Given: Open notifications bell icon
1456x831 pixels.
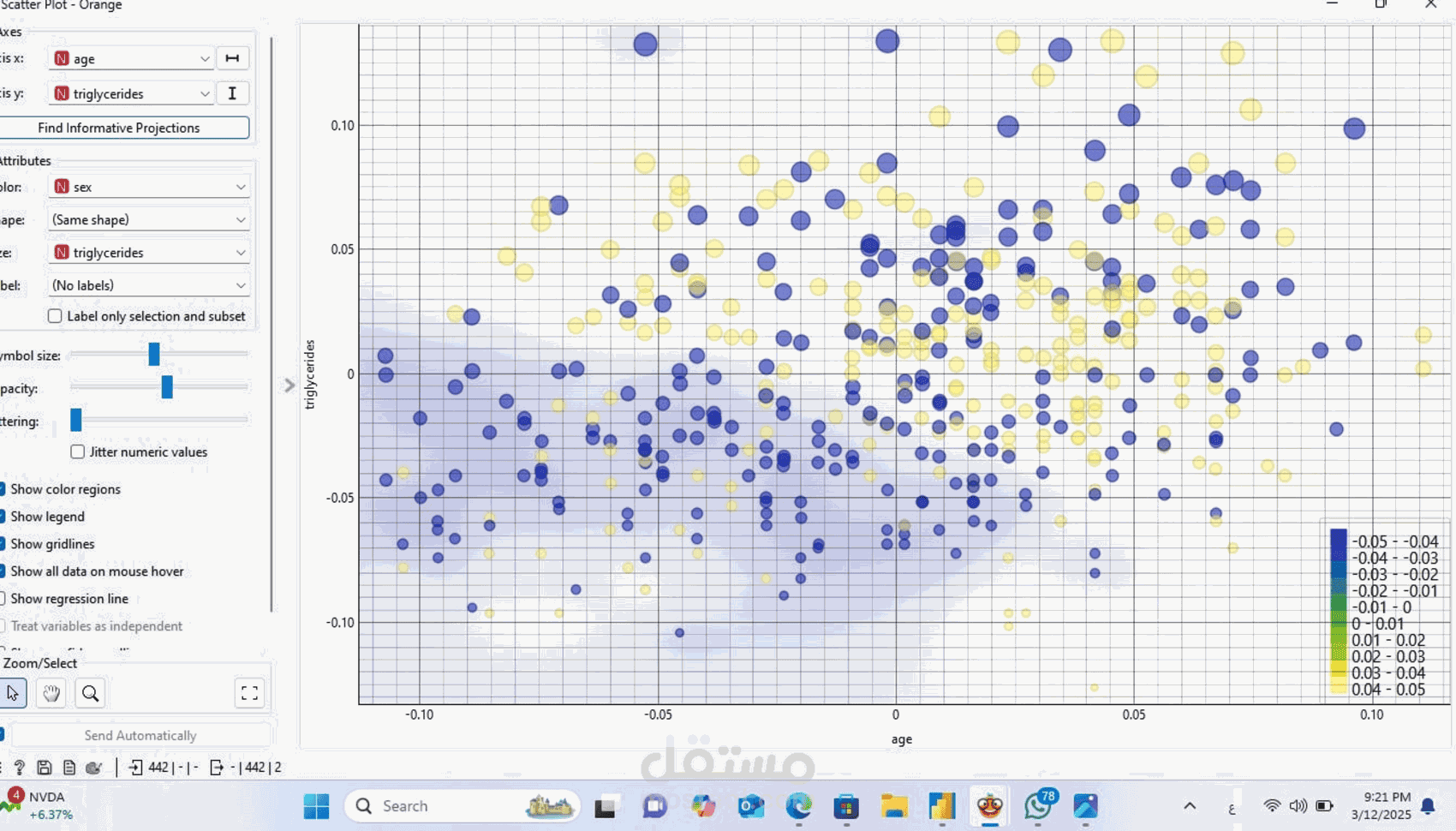Looking at the screenshot, I should pyautogui.click(x=1428, y=806).
